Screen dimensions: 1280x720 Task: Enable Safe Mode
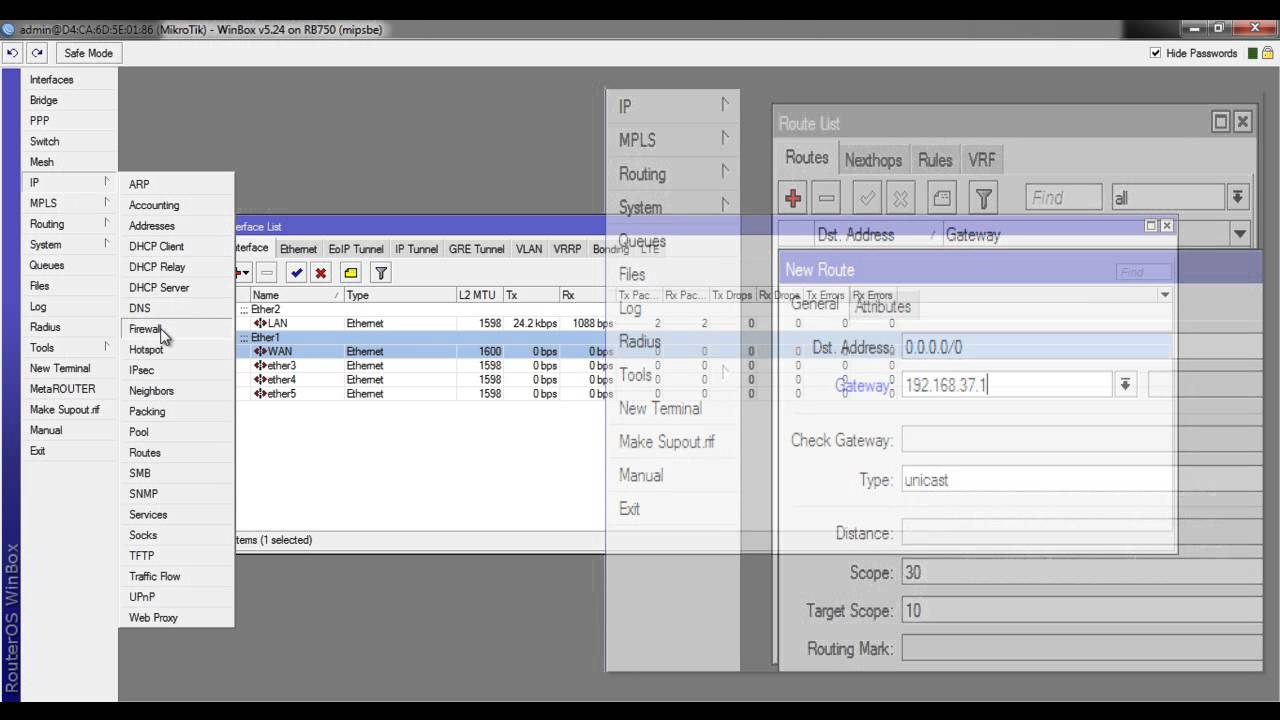(x=88, y=53)
